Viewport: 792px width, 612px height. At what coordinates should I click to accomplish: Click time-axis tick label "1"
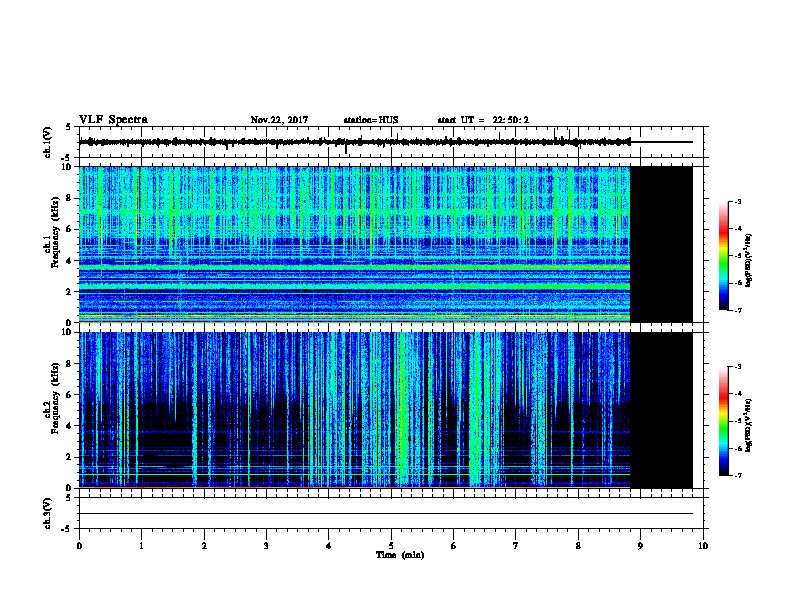(141, 546)
